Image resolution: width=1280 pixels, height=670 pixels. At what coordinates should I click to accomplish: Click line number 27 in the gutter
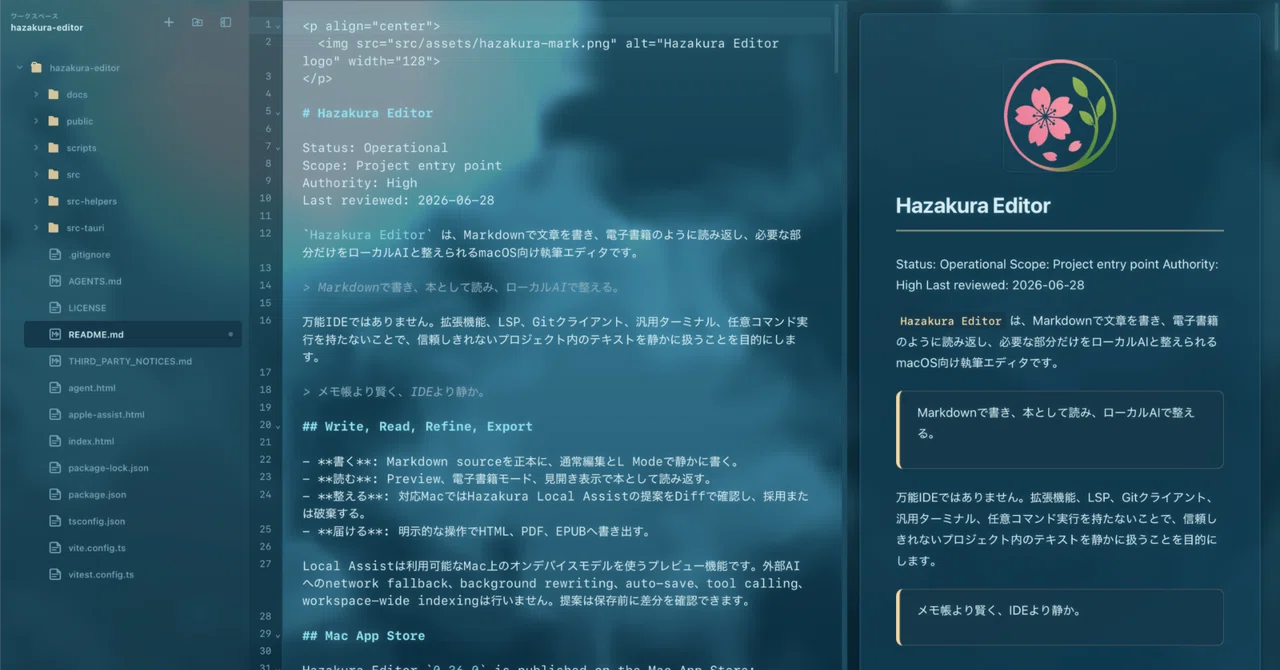tap(265, 564)
